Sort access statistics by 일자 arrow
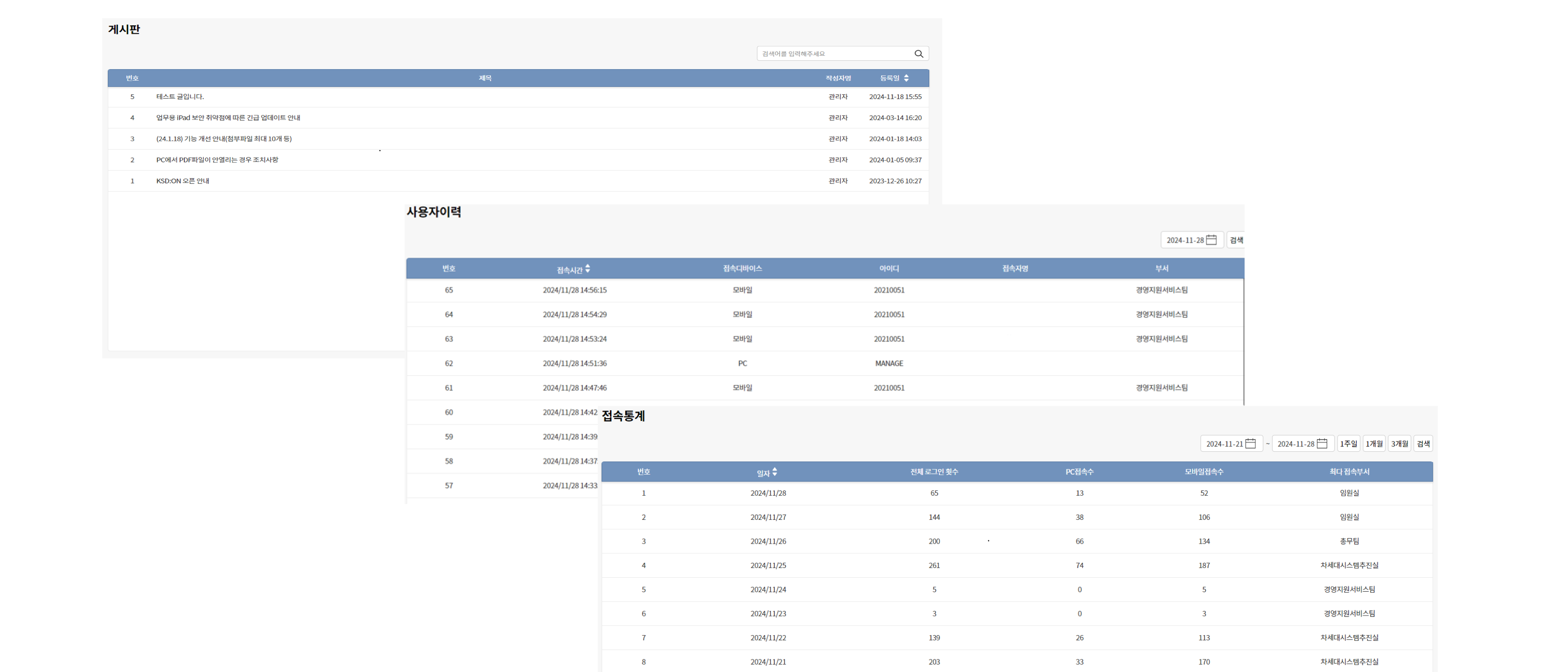 (x=774, y=472)
